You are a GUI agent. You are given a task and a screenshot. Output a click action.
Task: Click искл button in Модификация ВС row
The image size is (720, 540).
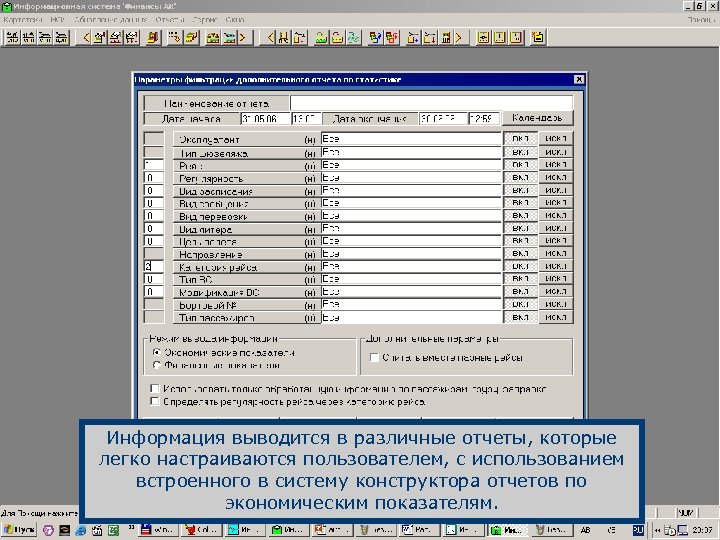[x=556, y=292]
